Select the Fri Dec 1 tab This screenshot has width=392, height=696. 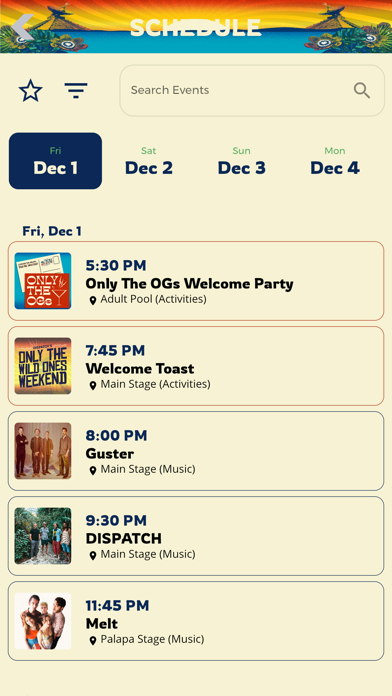point(55,161)
